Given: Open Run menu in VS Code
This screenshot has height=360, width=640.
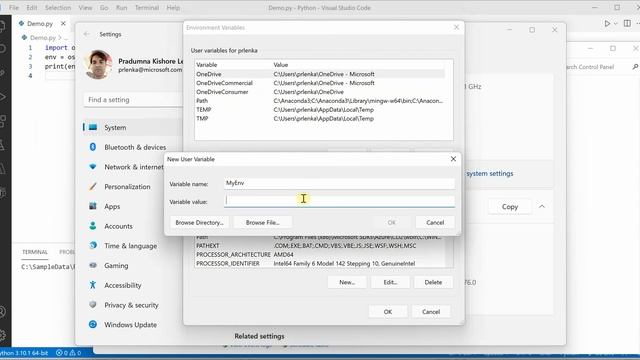Looking at the screenshot, I should (x=122, y=8).
